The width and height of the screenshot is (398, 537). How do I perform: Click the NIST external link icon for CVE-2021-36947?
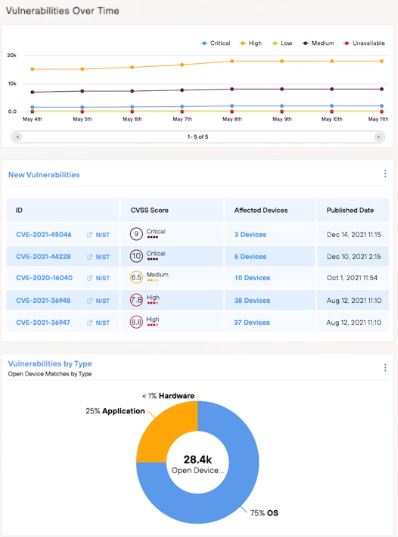click(90, 323)
